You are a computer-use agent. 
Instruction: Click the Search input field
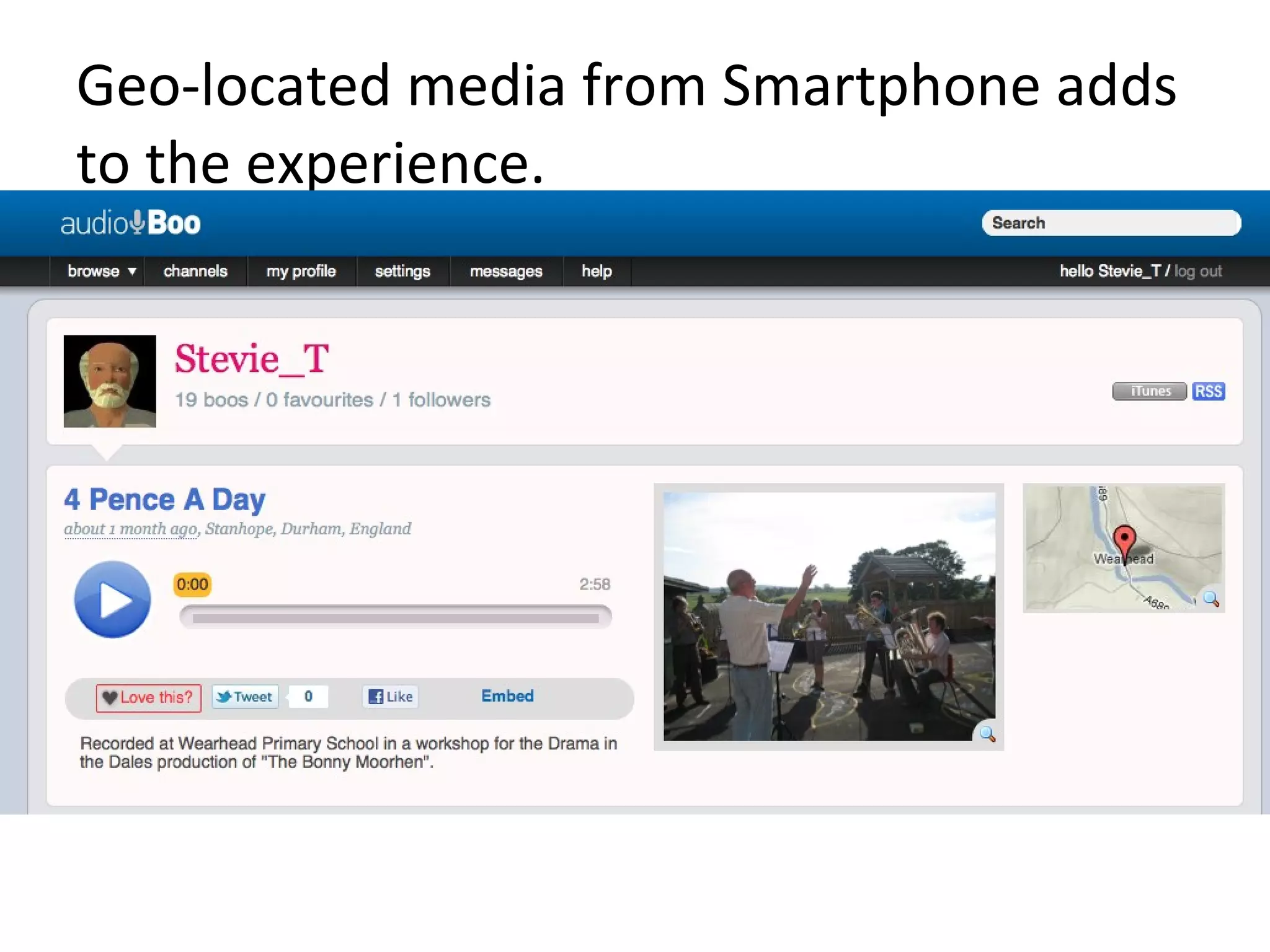[x=1111, y=223]
